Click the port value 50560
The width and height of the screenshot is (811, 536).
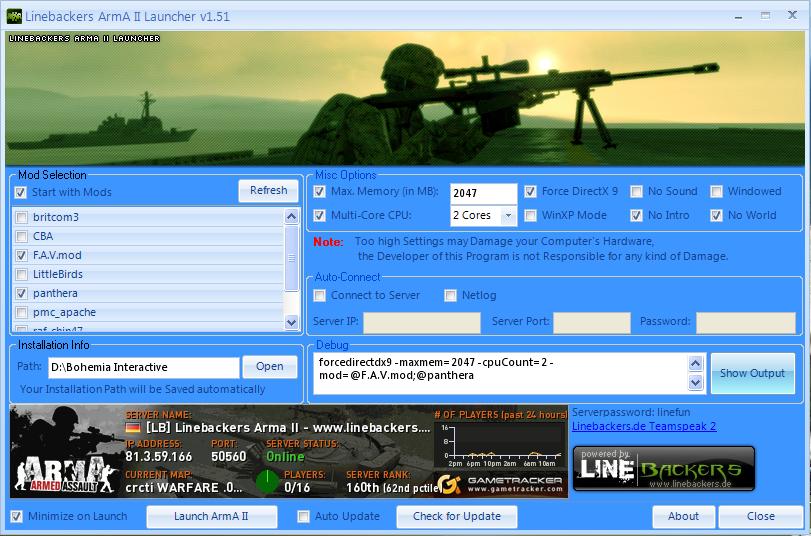pyautogui.click(x=229, y=457)
